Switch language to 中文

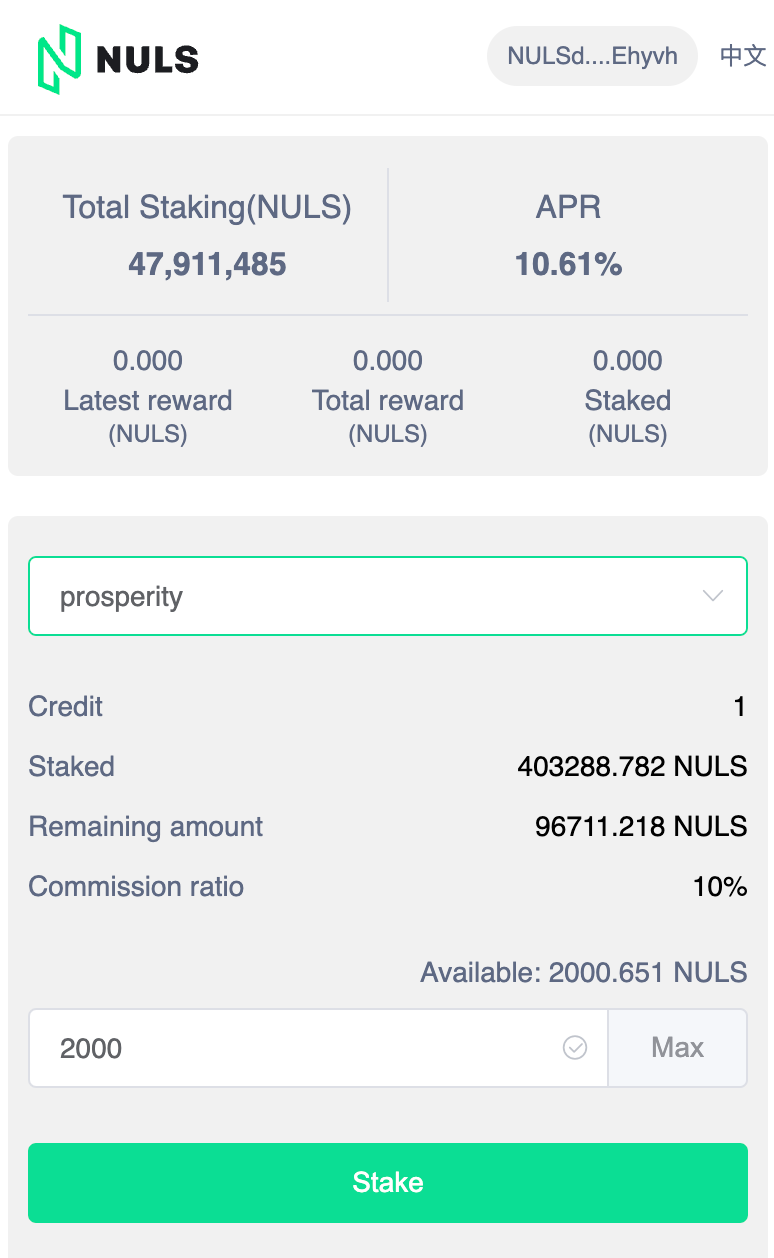point(743,56)
